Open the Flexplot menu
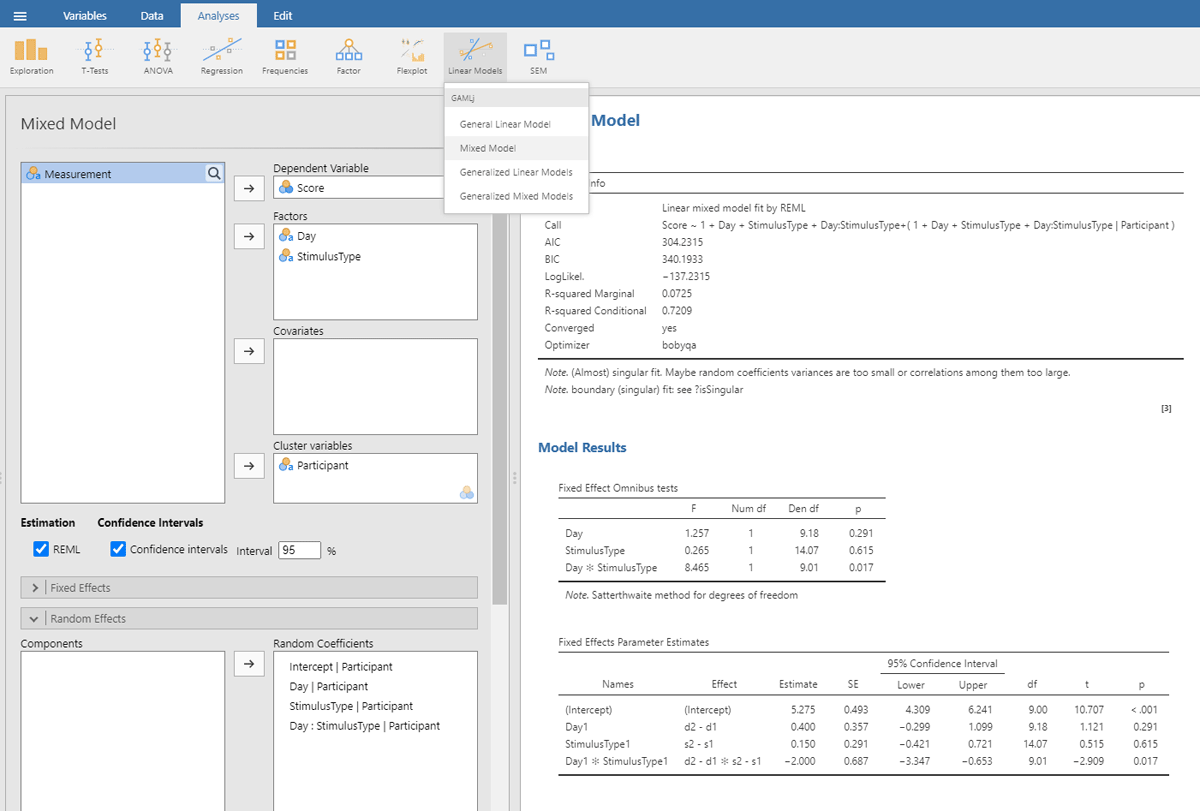 tap(411, 56)
